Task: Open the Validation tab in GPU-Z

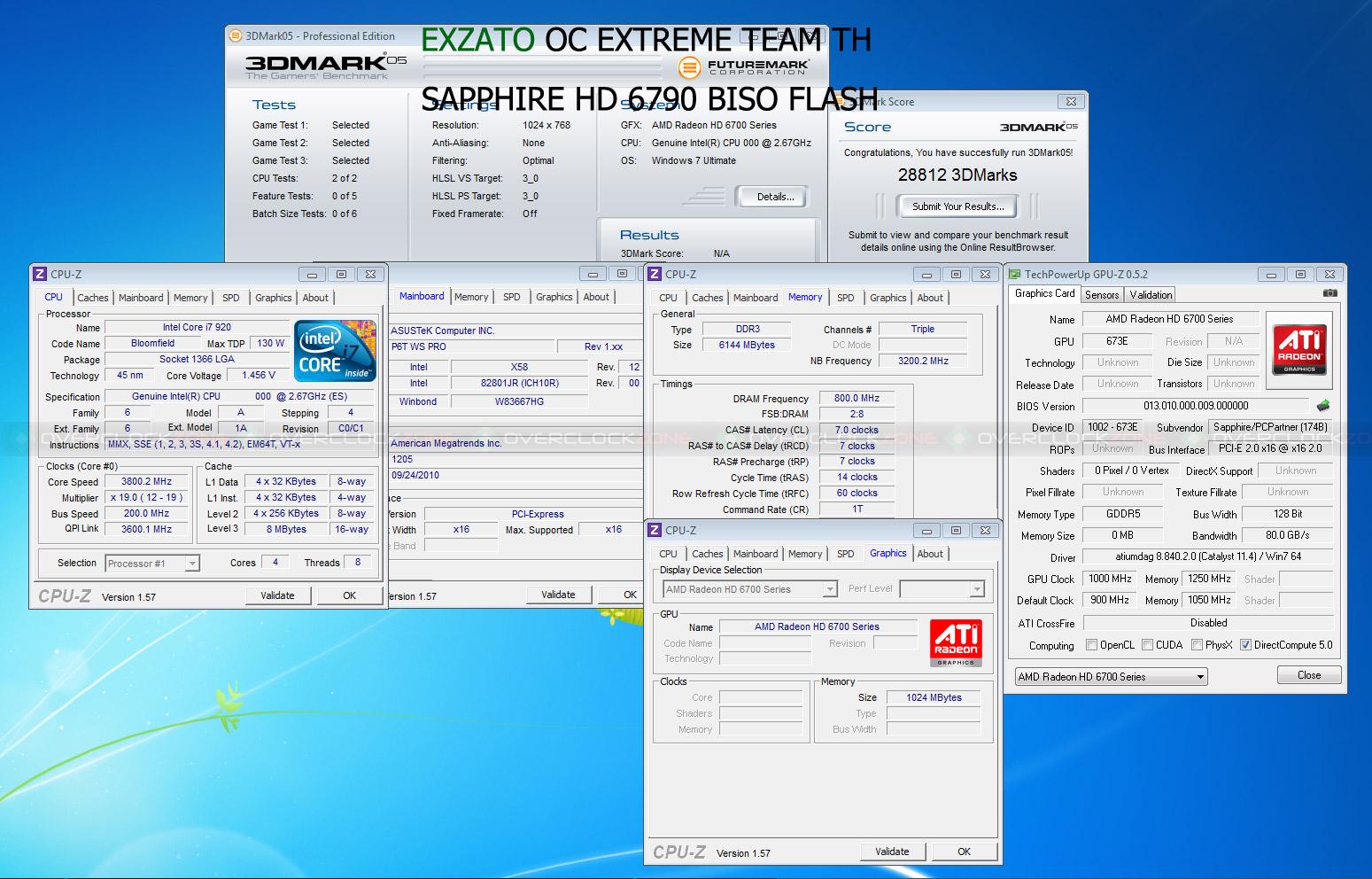Action: 1151,294
